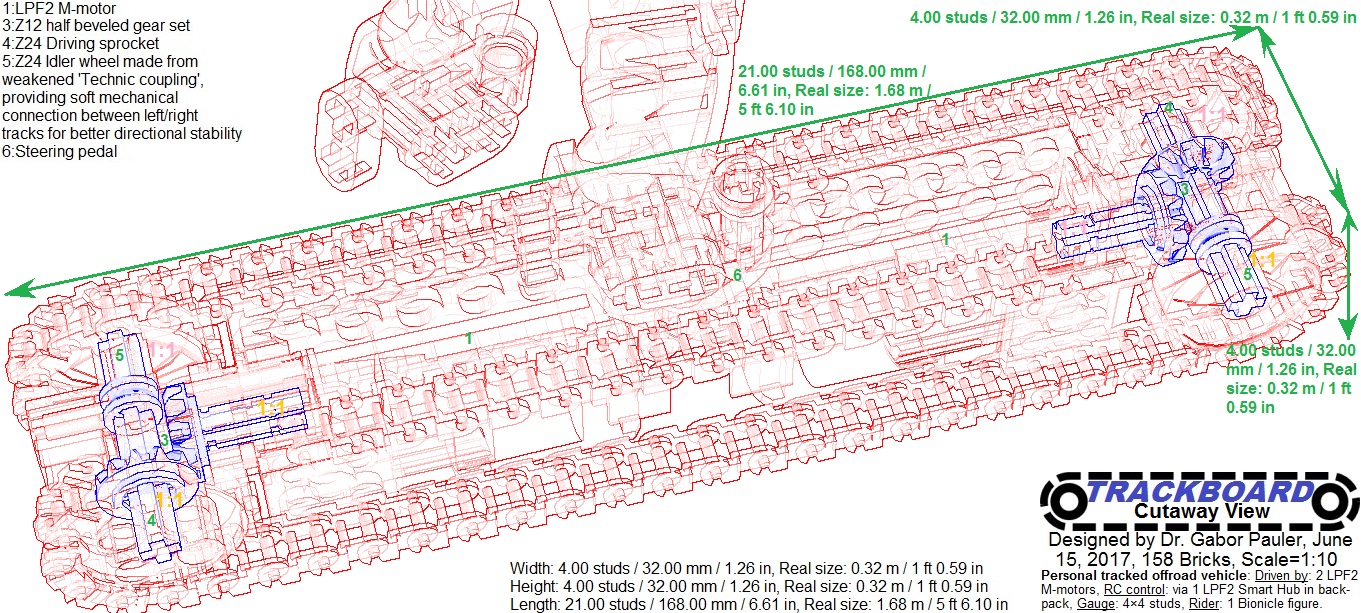Click the green '5' idler wheel marker at right
The width and height of the screenshot is (1361, 613).
coord(1247,273)
